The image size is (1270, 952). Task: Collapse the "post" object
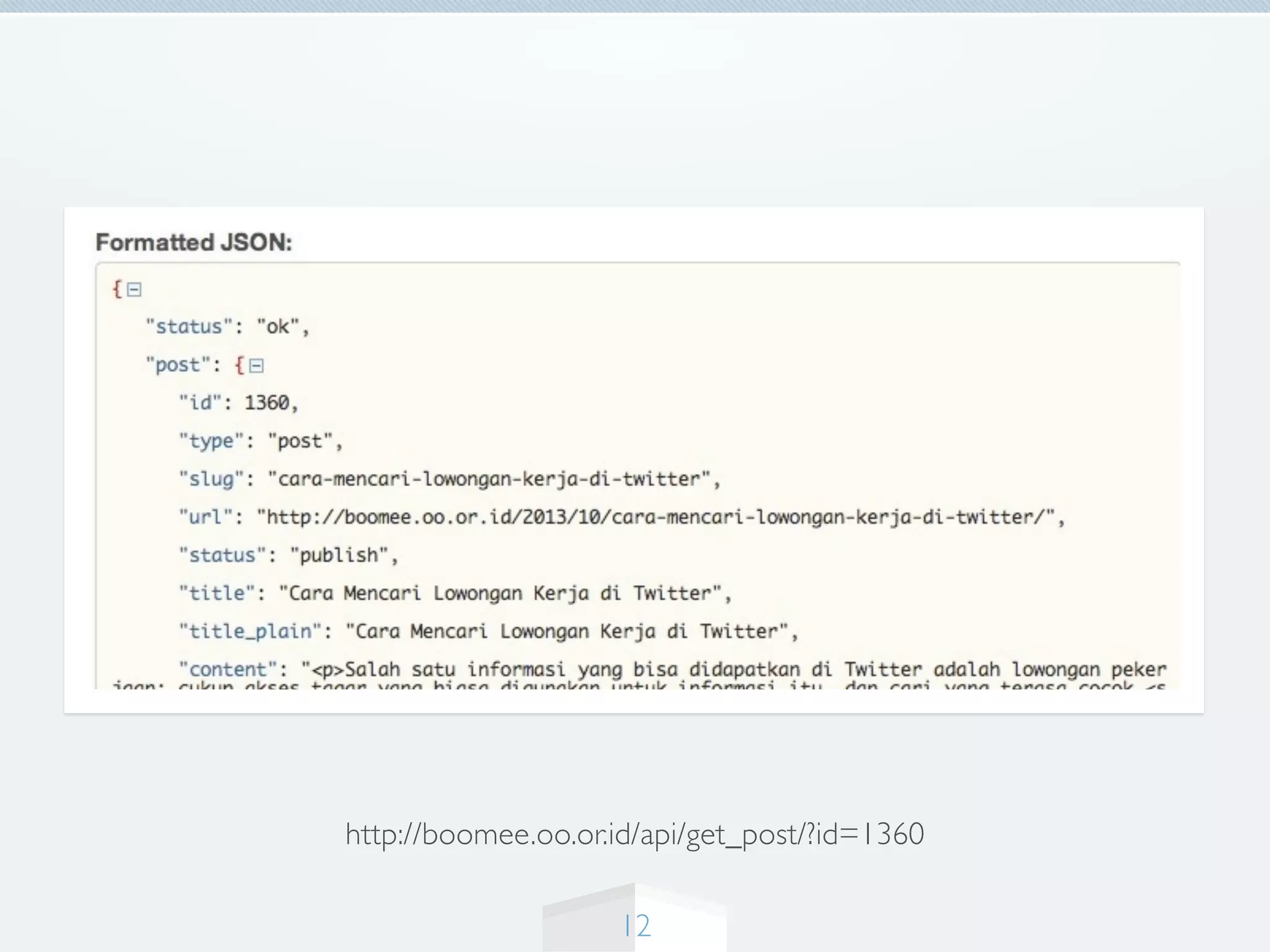pos(256,366)
